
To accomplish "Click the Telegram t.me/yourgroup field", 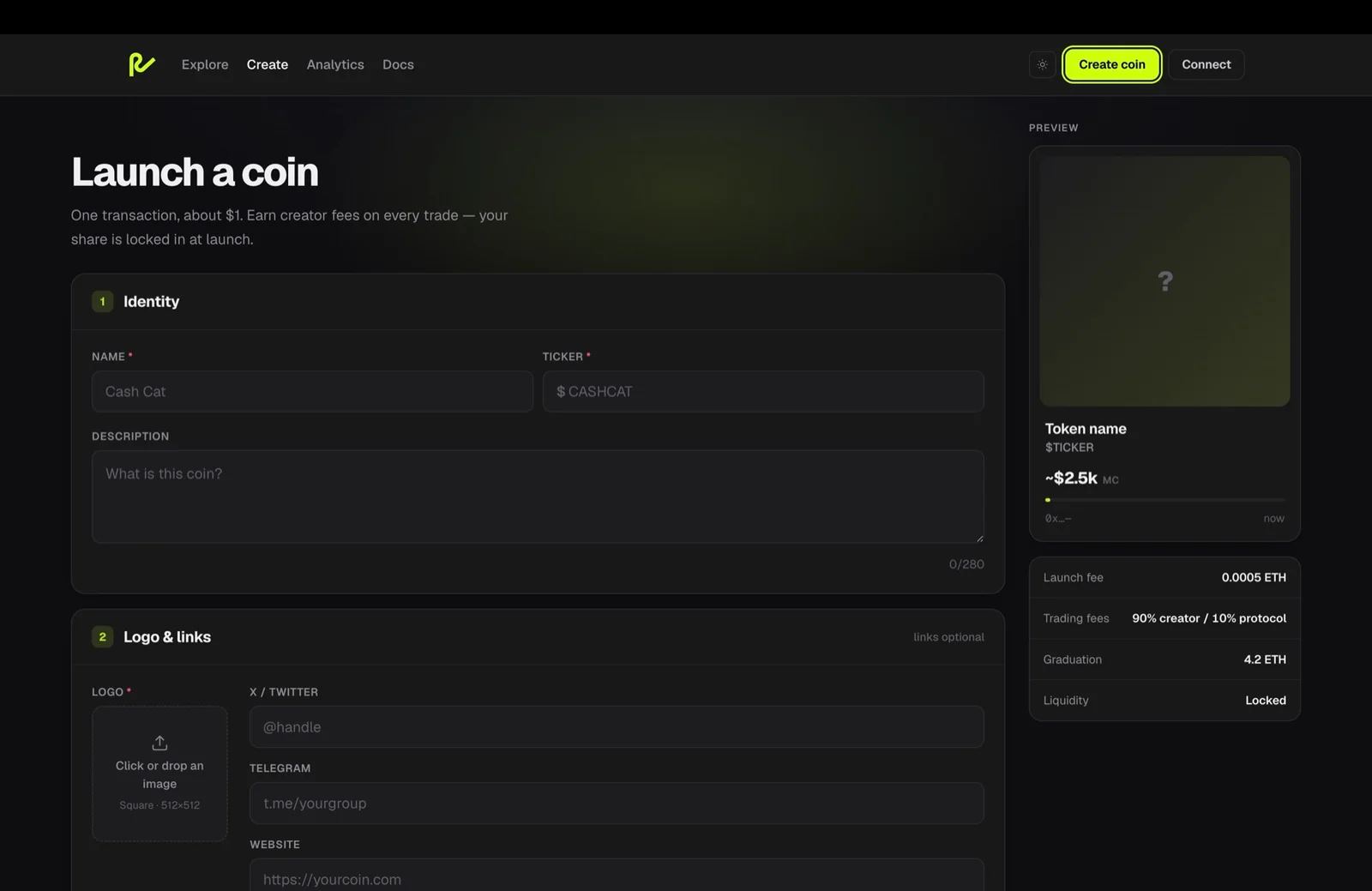I will coord(617,803).
